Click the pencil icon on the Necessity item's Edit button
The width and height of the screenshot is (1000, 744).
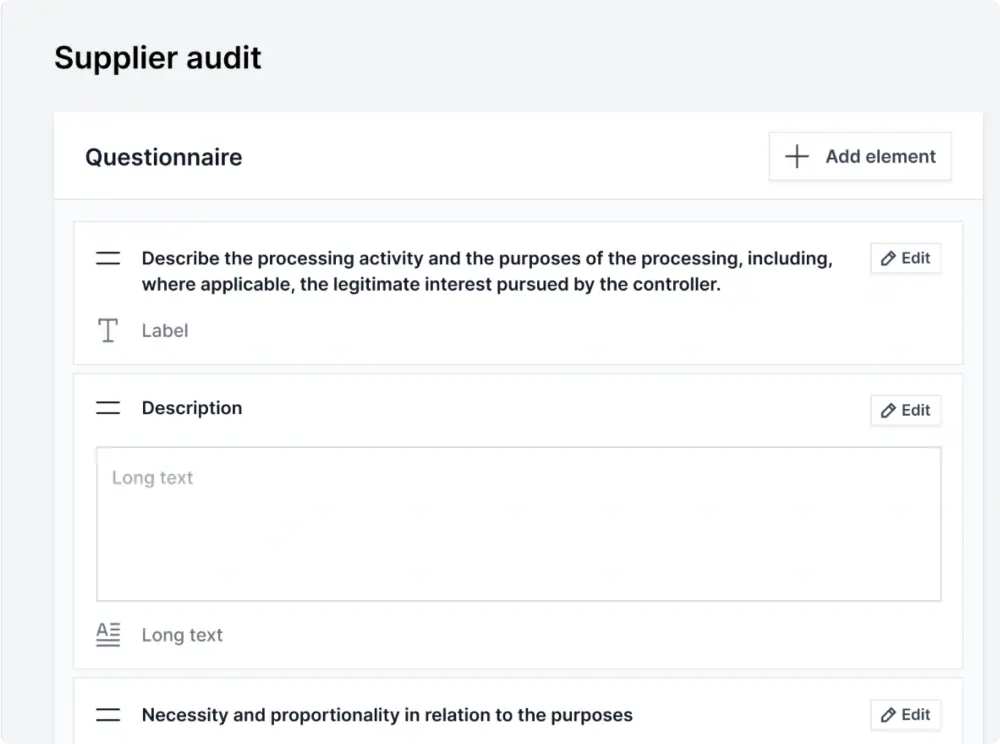[888, 715]
